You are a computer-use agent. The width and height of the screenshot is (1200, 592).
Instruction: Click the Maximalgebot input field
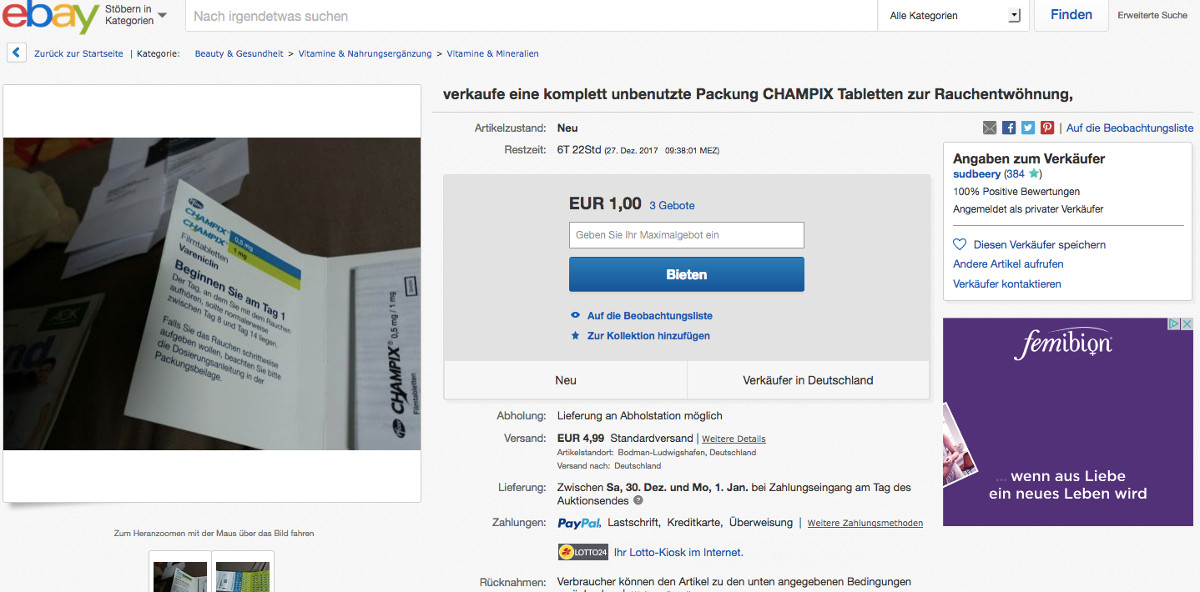coord(686,235)
